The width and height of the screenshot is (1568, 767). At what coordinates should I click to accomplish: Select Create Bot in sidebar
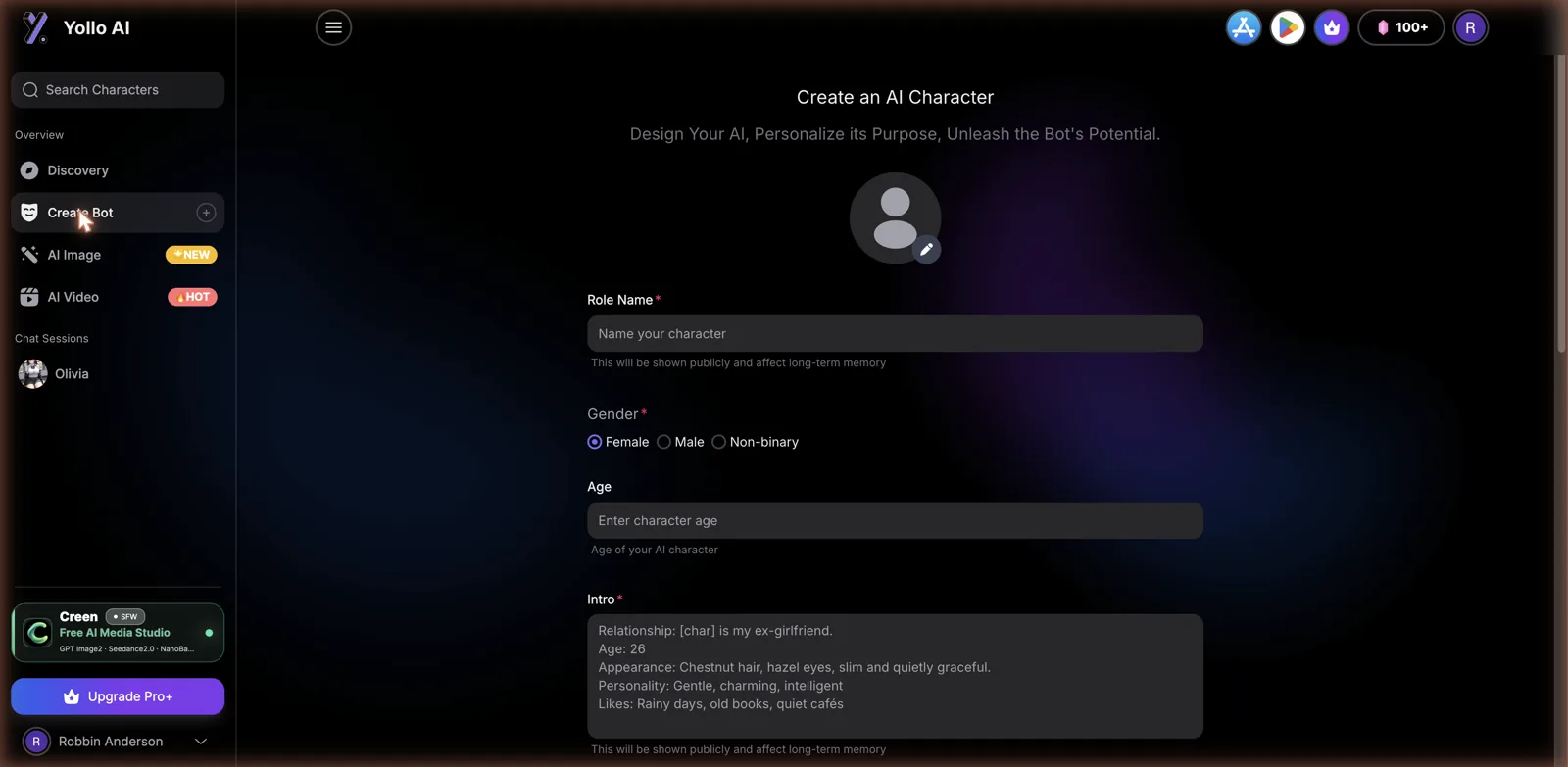(x=118, y=213)
